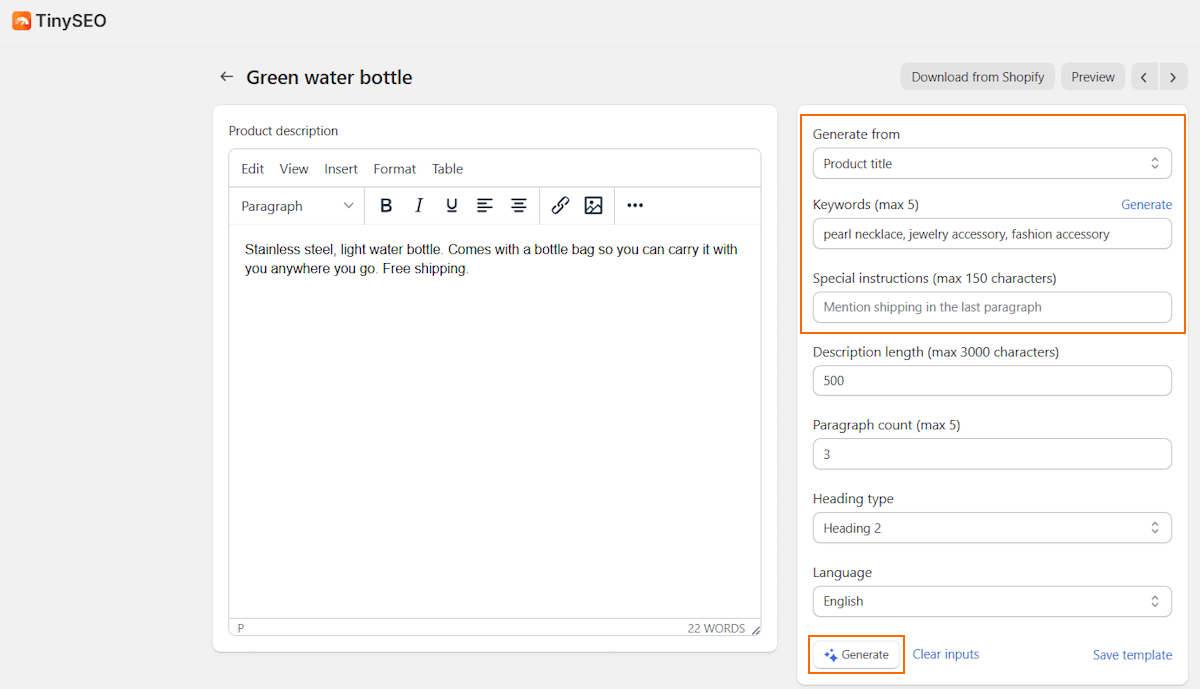This screenshot has height=689, width=1200.
Task: Click Clear inputs link
Action: [x=946, y=654]
